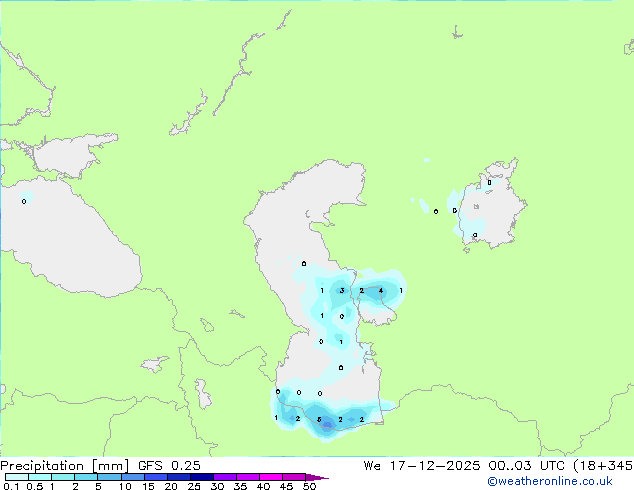634x490 pixels.
Task: Pick the 40–45 mm magenta legend swatch
Action: tap(271, 477)
